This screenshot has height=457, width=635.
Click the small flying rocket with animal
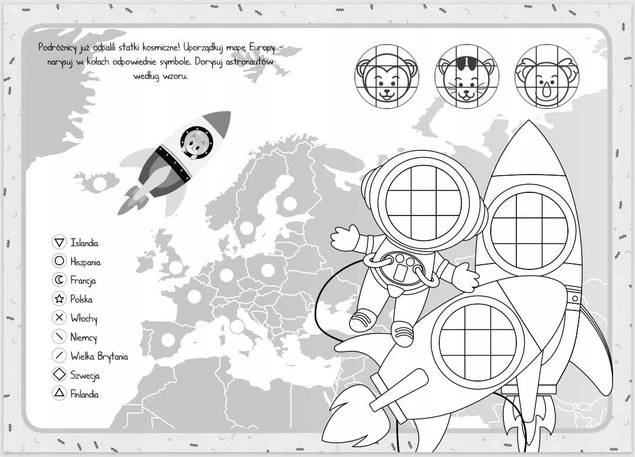pyautogui.click(x=177, y=160)
